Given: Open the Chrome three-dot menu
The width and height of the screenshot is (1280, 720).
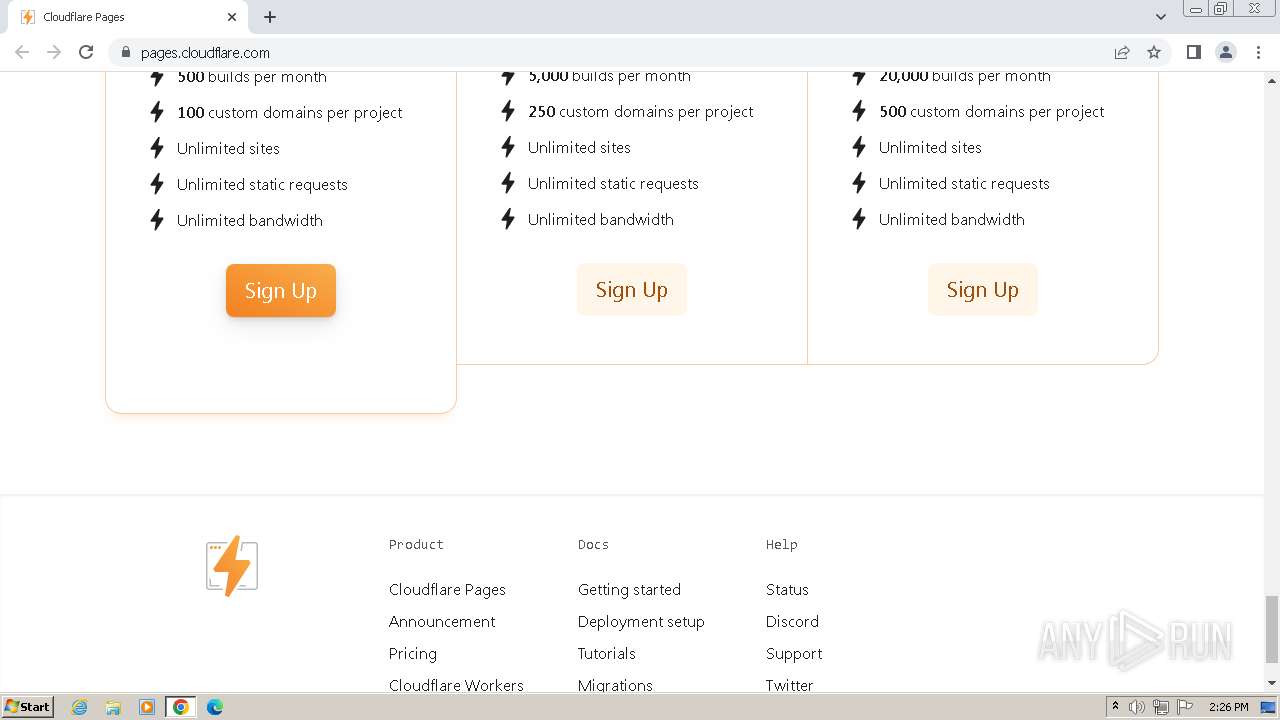Looking at the screenshot, I should point(1258,52).
